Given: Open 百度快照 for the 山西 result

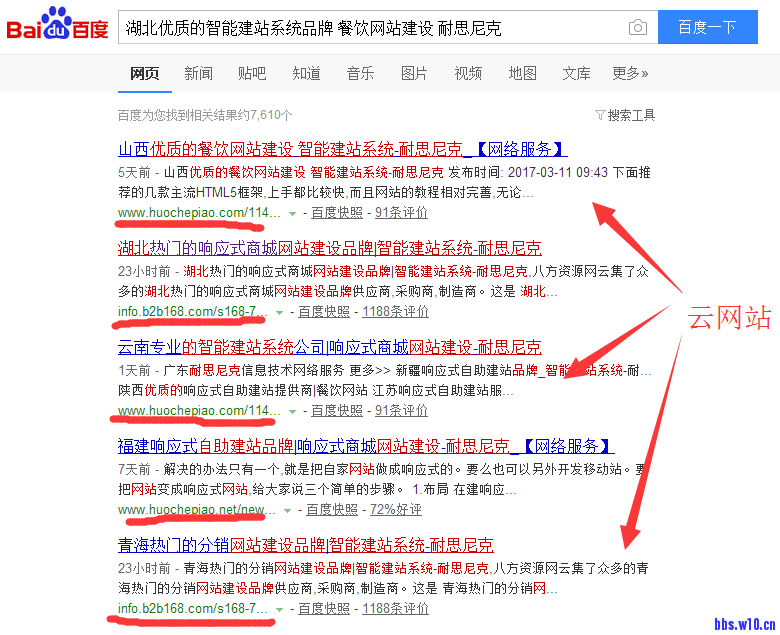Looking at the screenshot, I should point(337,213).
